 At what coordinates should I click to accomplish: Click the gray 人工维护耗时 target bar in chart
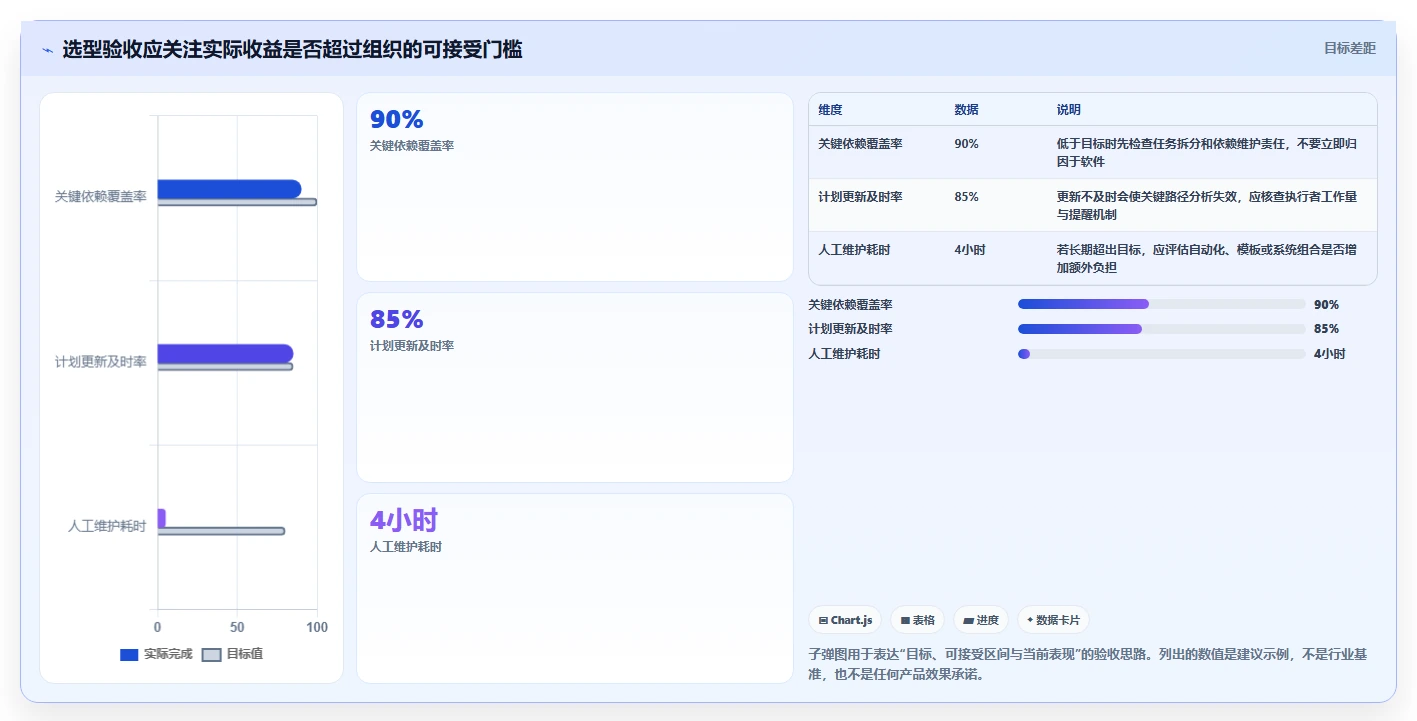[221, 531]
